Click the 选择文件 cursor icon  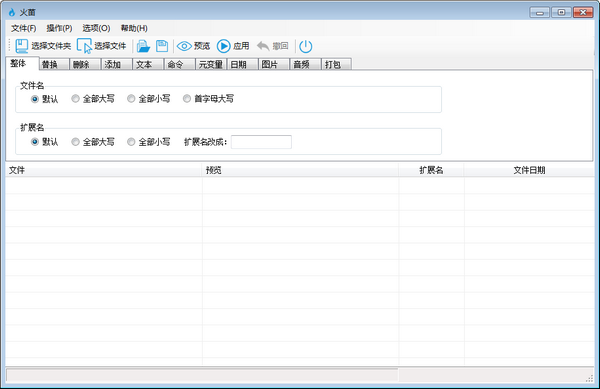(84, 46)
